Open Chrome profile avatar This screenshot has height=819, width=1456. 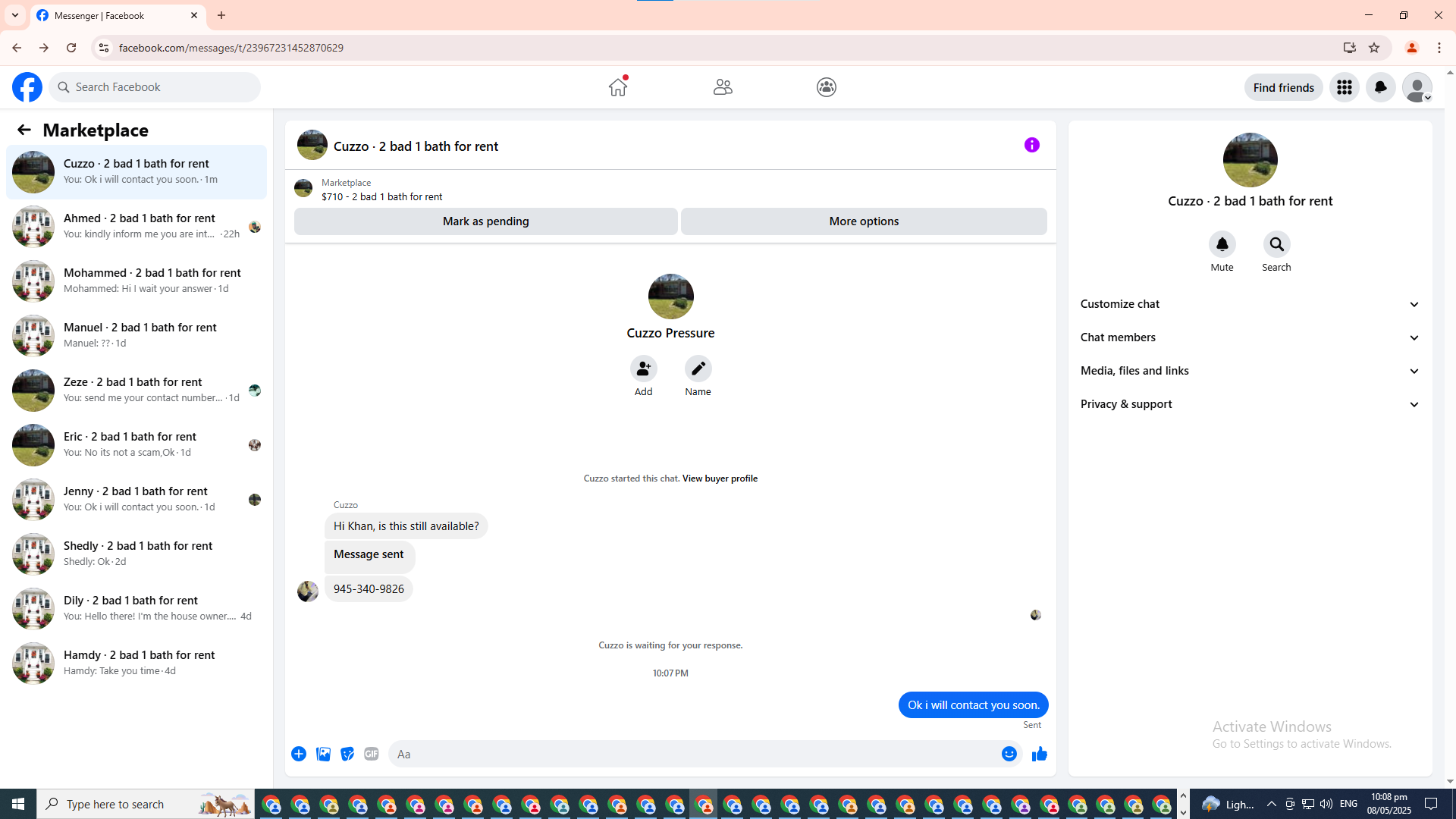click(x=1412, y=48)
